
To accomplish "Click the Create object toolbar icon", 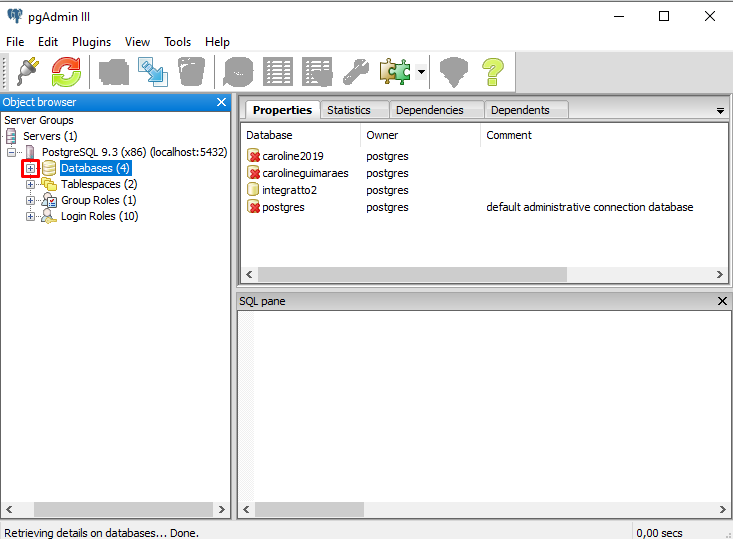I will 153,72.
